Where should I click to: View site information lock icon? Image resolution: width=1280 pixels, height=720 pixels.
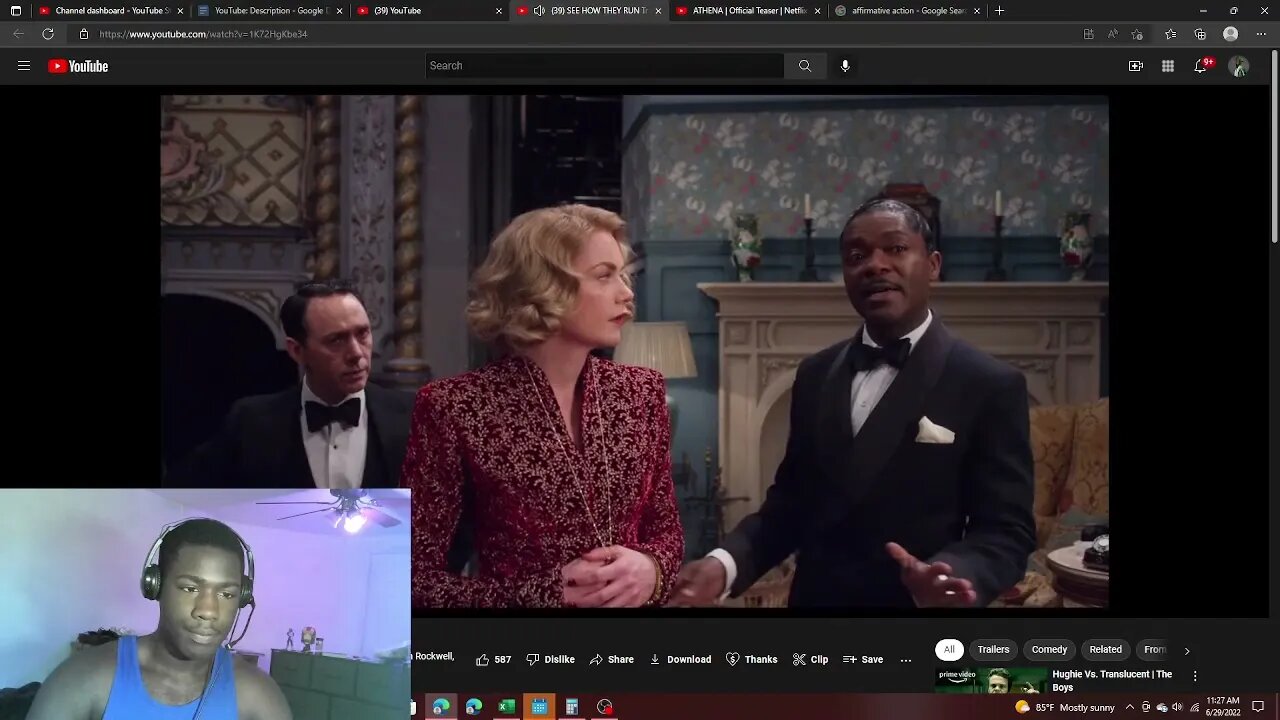click(84, 34)
